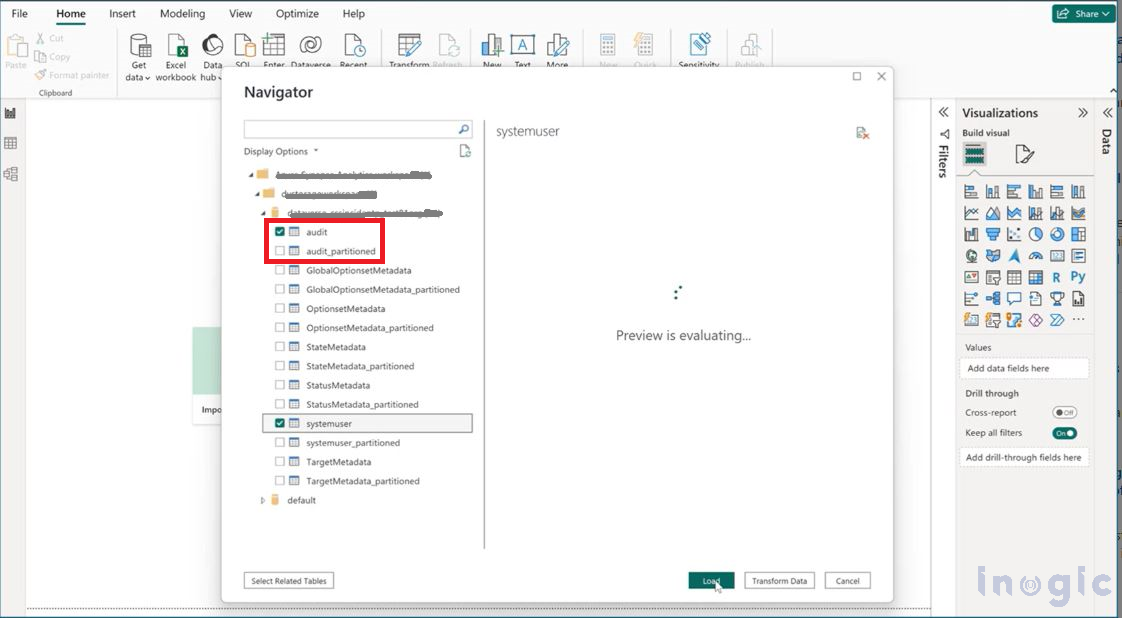Choose the Gauge visual
Image resolution: width=1122 pixels, height=618 pixels.
coord(1035,255)
